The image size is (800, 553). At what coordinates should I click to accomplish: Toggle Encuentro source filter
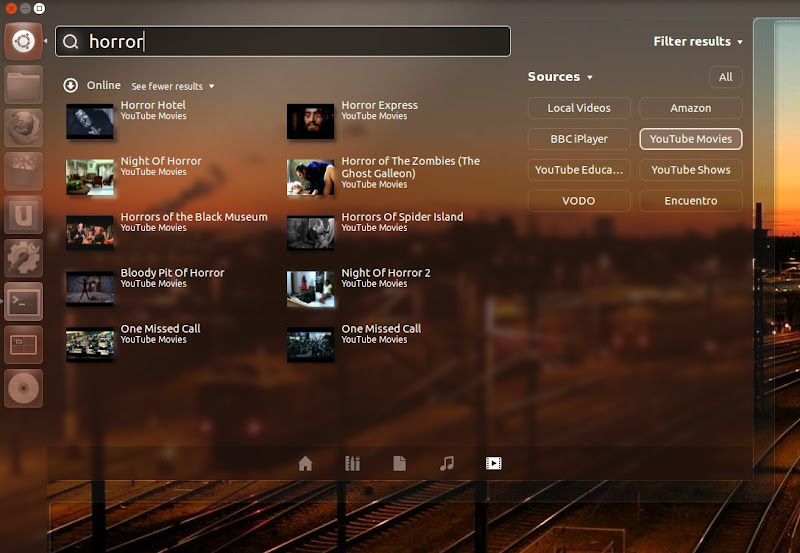[x=691, y=200]
